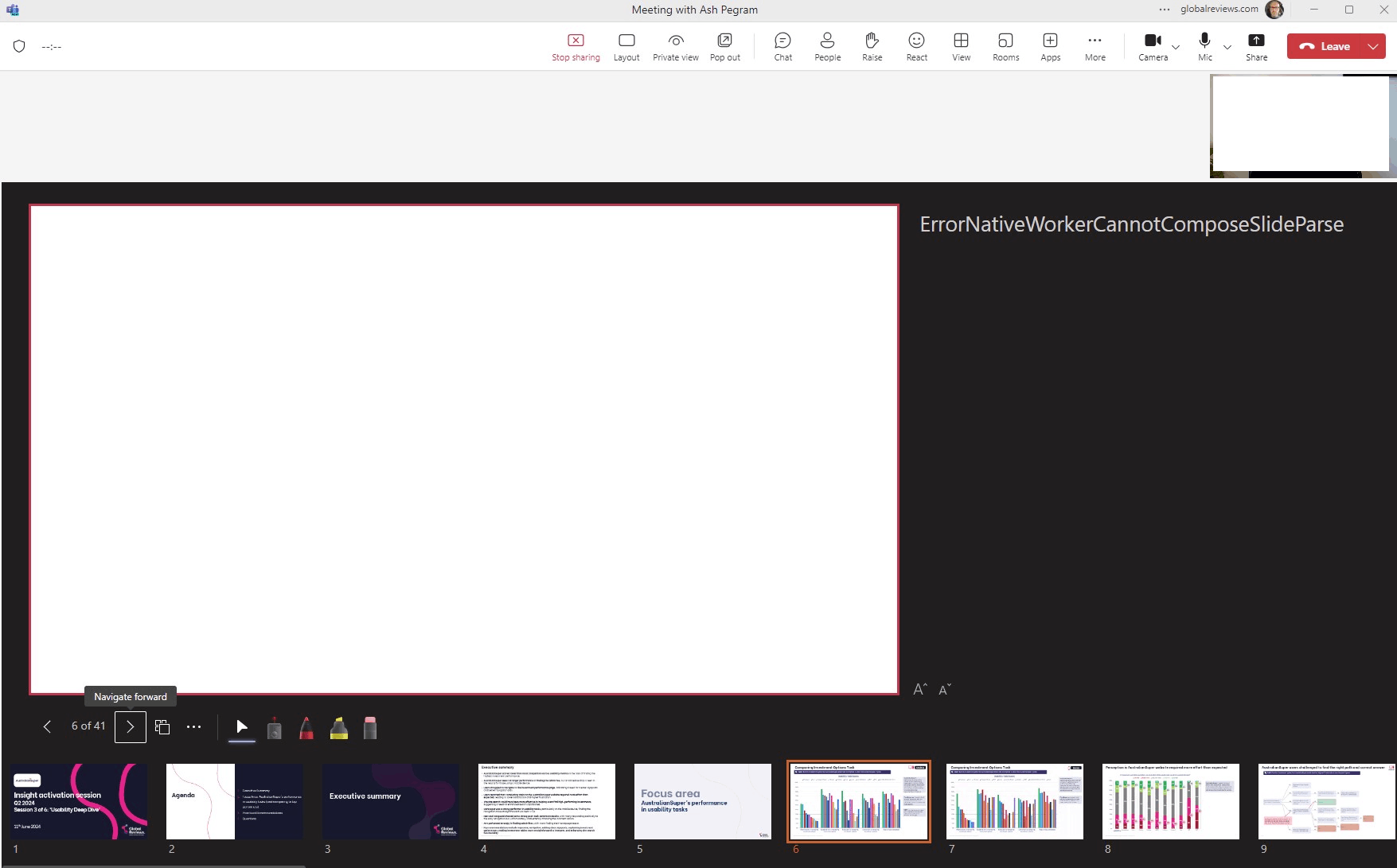Select slide 4 executive summary text thumbnail
Screen dimensions: 1397x868
(547, 801)
